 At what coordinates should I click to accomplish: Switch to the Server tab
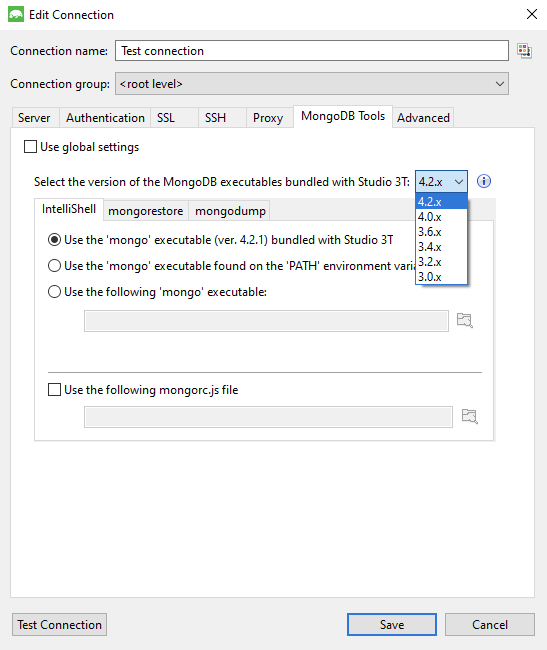click(35, 118)
